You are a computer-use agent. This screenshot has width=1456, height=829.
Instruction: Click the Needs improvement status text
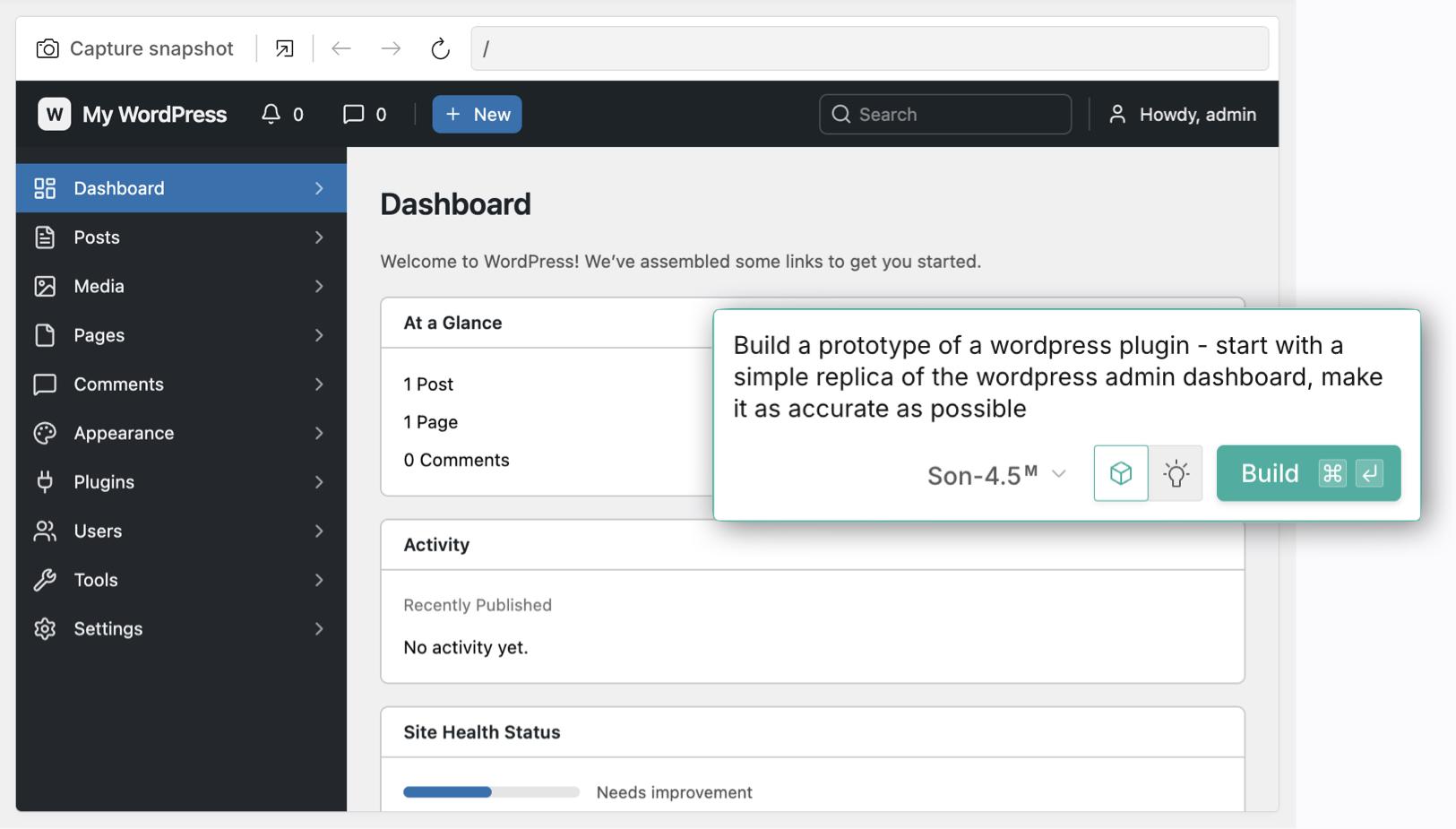pos(675,792)
